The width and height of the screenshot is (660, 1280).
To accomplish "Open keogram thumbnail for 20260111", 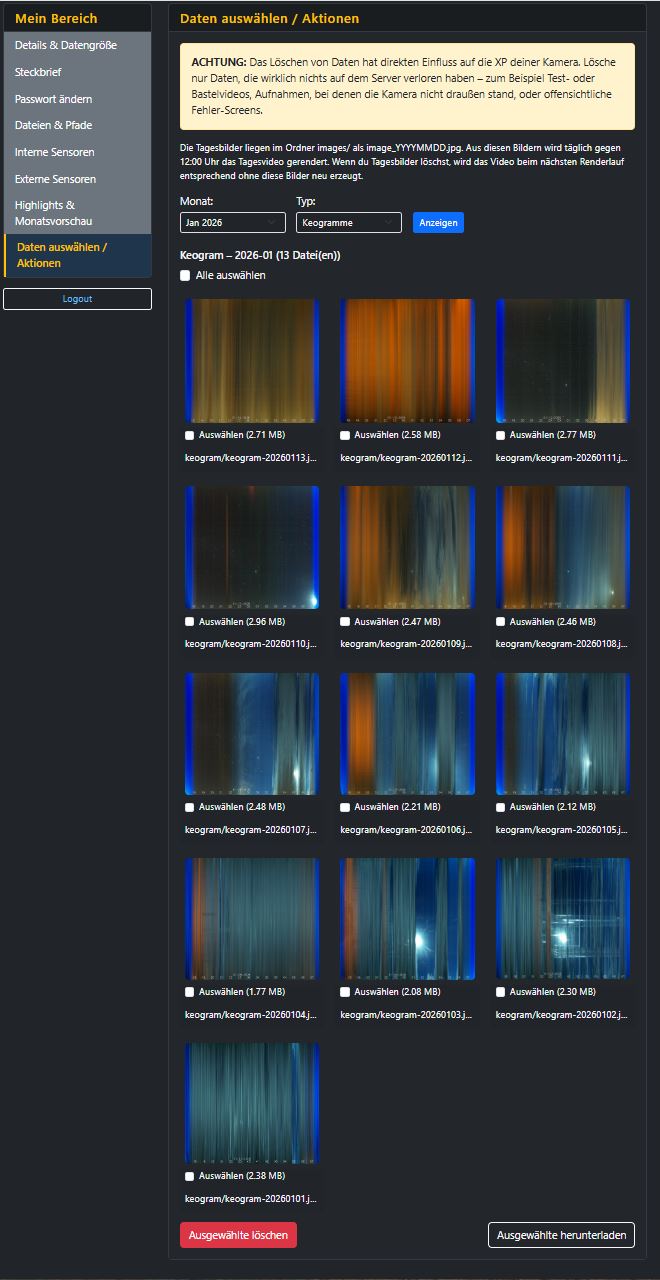I will [562, 361].
